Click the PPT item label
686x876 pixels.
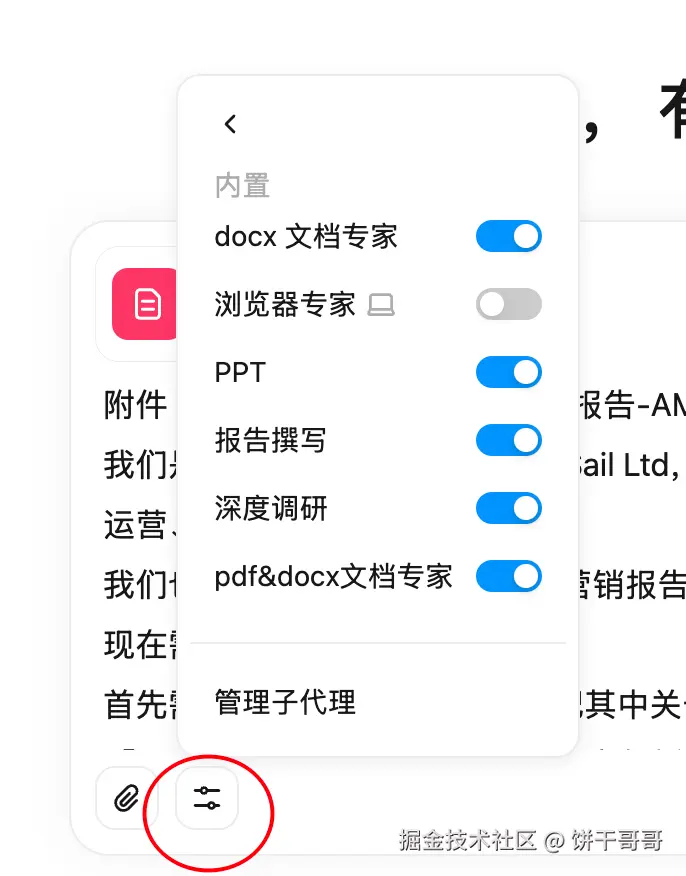(x=240, y=373)
